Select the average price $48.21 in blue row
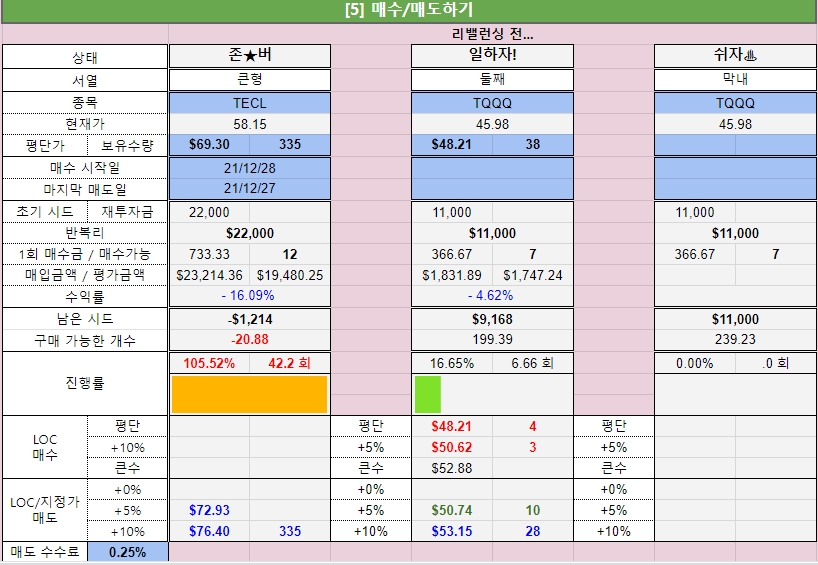 click(452, 145)
